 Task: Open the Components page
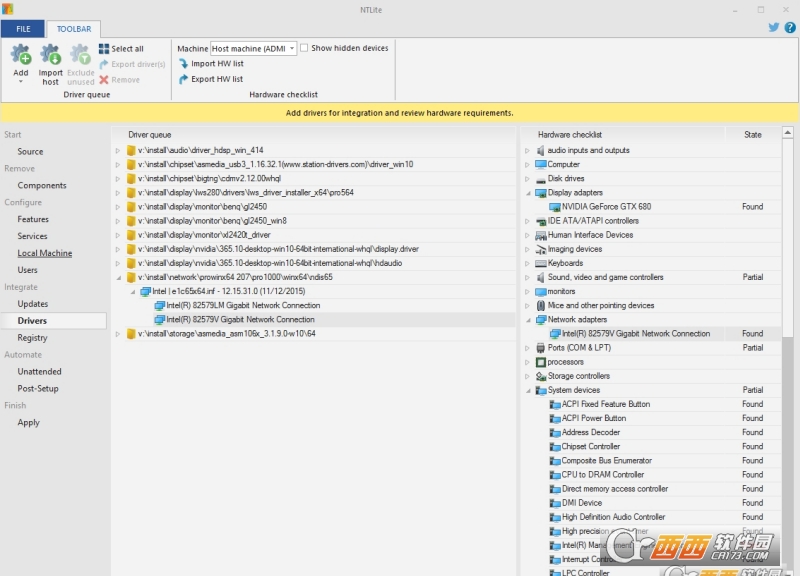coord(42,185)
